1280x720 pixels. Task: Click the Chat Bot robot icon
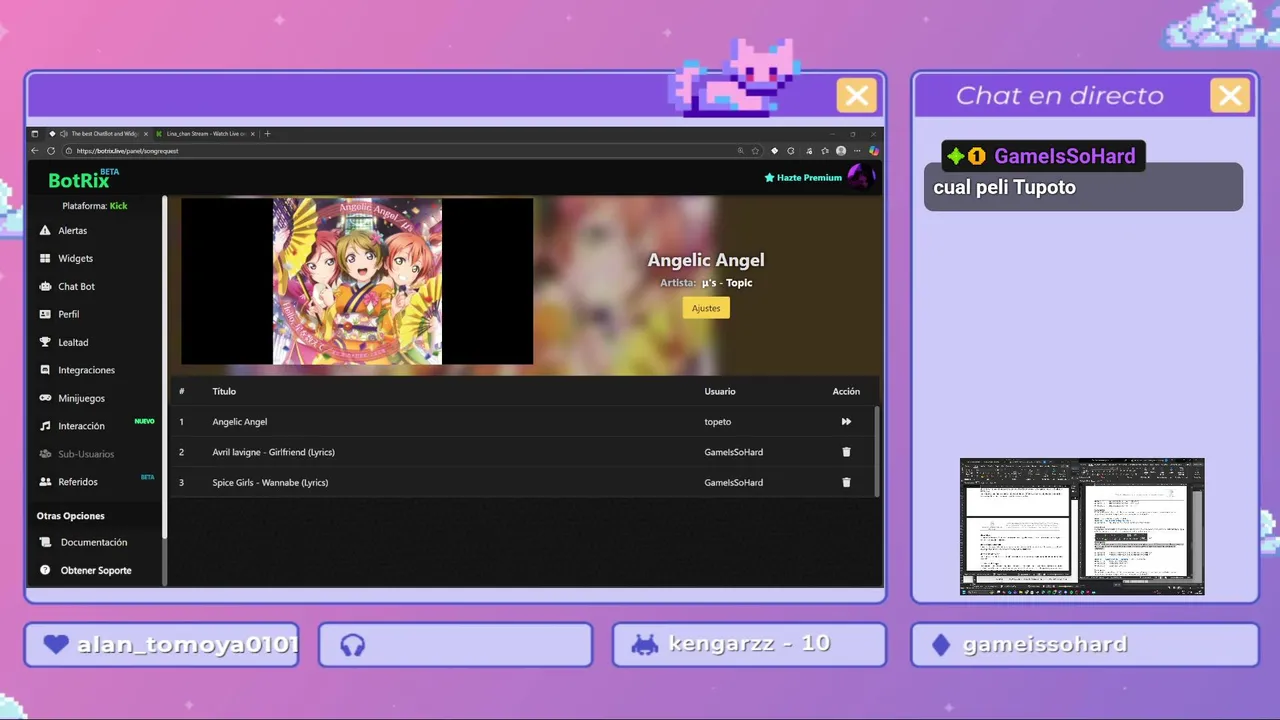pyautogui.click(x=45, y=286)
